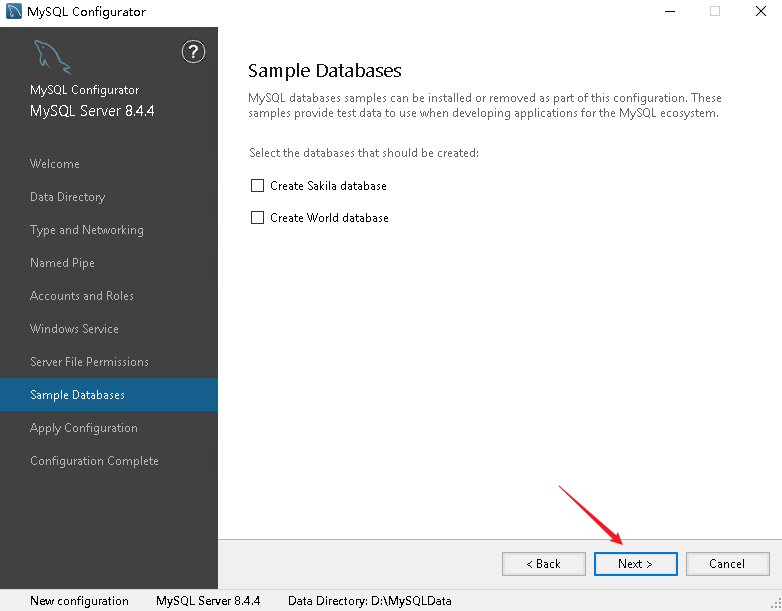782x611 pixels.
Task: Open Accounts and Roles step
Action: (82, 296)
